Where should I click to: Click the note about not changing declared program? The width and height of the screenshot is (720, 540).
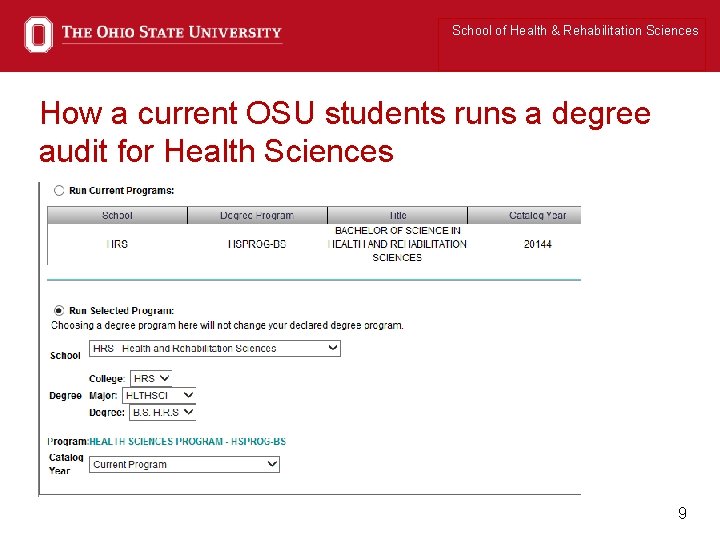click(227, 326)
